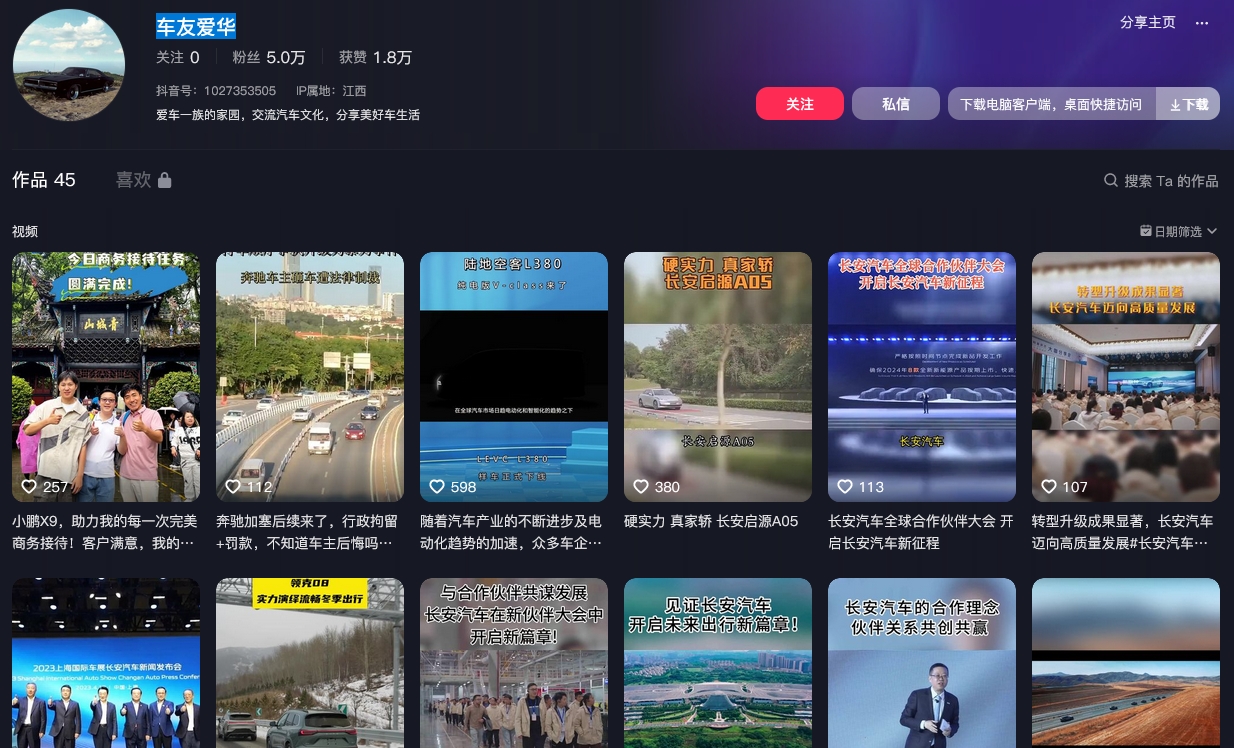Viewport: 1234px width, 748px height.
Task: Click the IP属地: 江西 text
Action: [332, 90]
